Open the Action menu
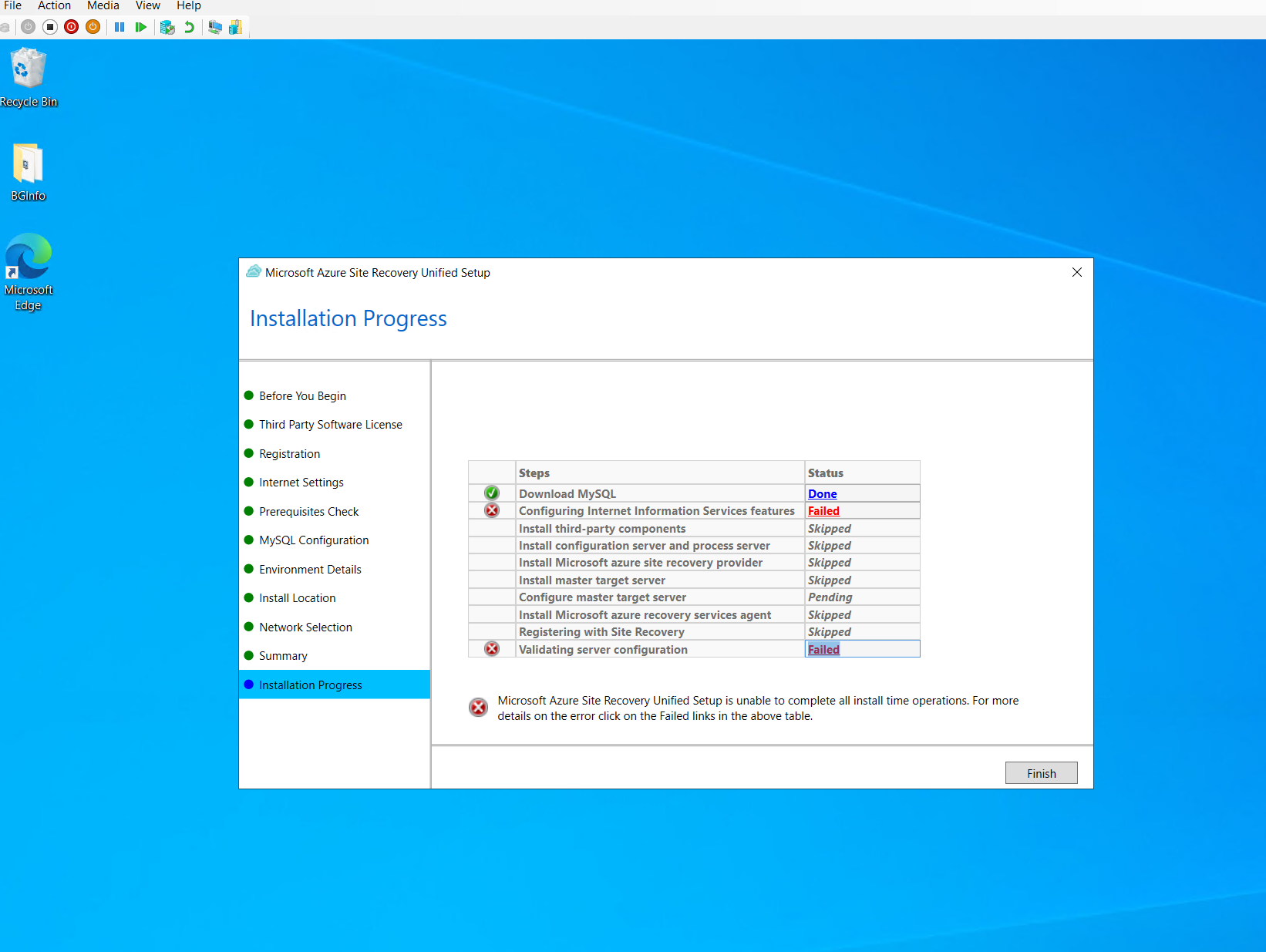The image size is (1266, 952). pos(54,6)
